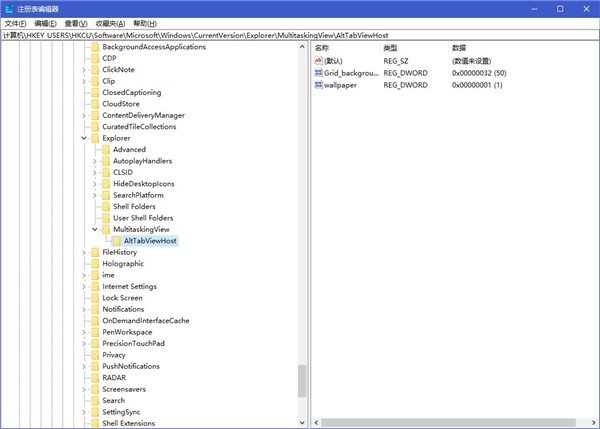The width and height of the screenshot is (600, 429).
Task: Collapse the MultitaskingView key
Action: click(x=94, y=230)
